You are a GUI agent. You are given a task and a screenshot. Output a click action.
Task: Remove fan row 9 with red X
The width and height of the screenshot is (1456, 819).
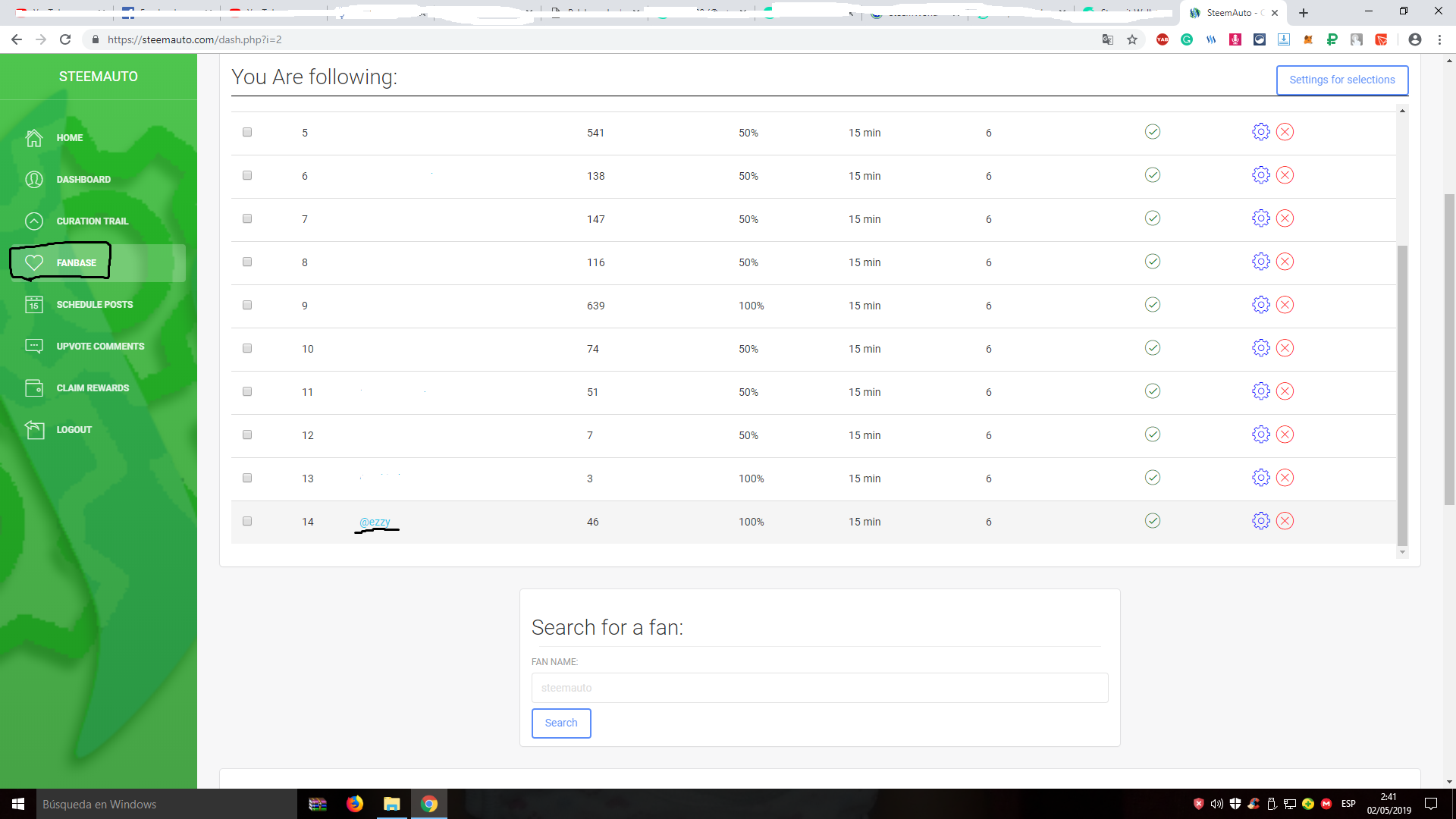(1285, 305)
